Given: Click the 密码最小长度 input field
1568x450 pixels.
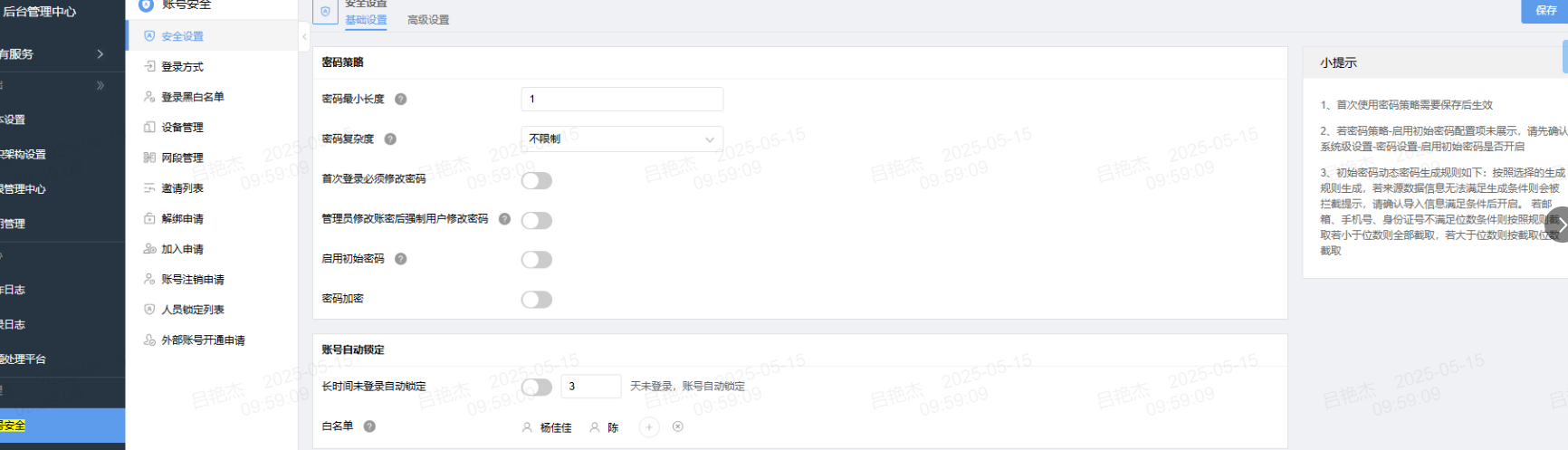Looking at the screenshot, I should (x=622, y=100).
